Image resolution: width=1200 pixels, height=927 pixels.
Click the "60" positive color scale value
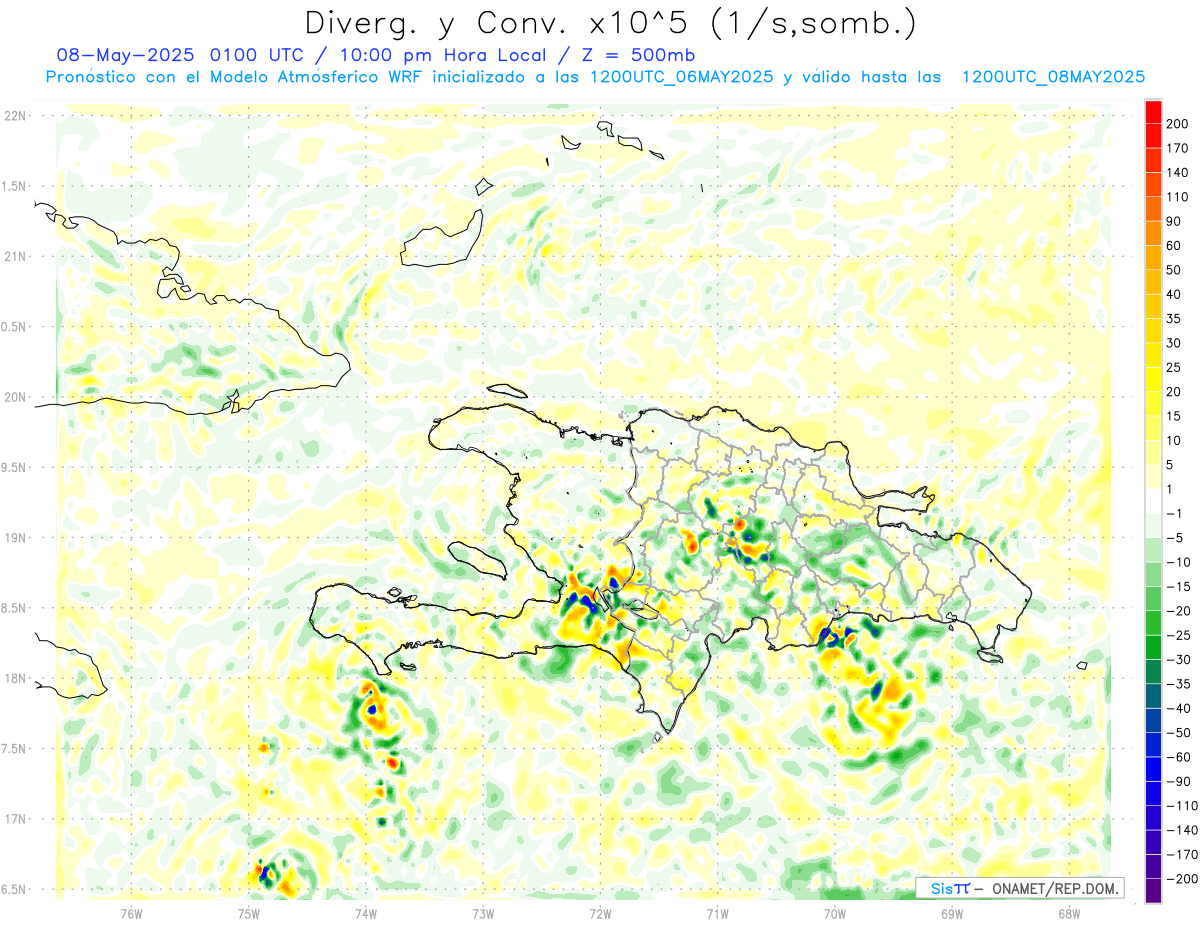[1175, 246]
